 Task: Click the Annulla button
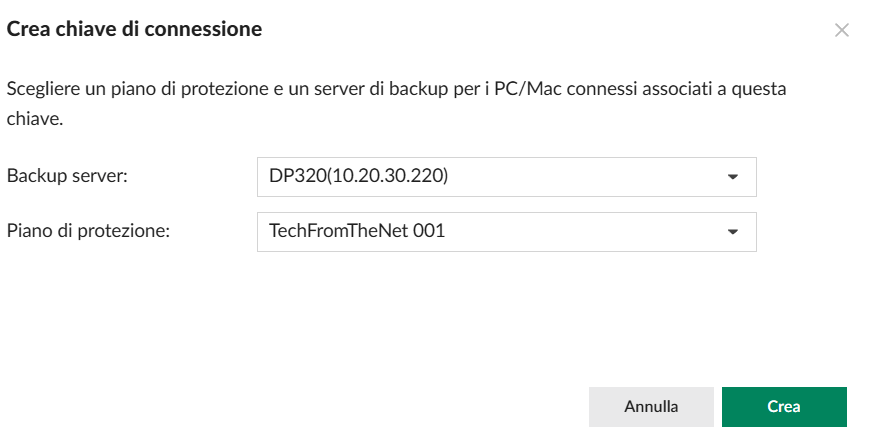tap(651, 407)
